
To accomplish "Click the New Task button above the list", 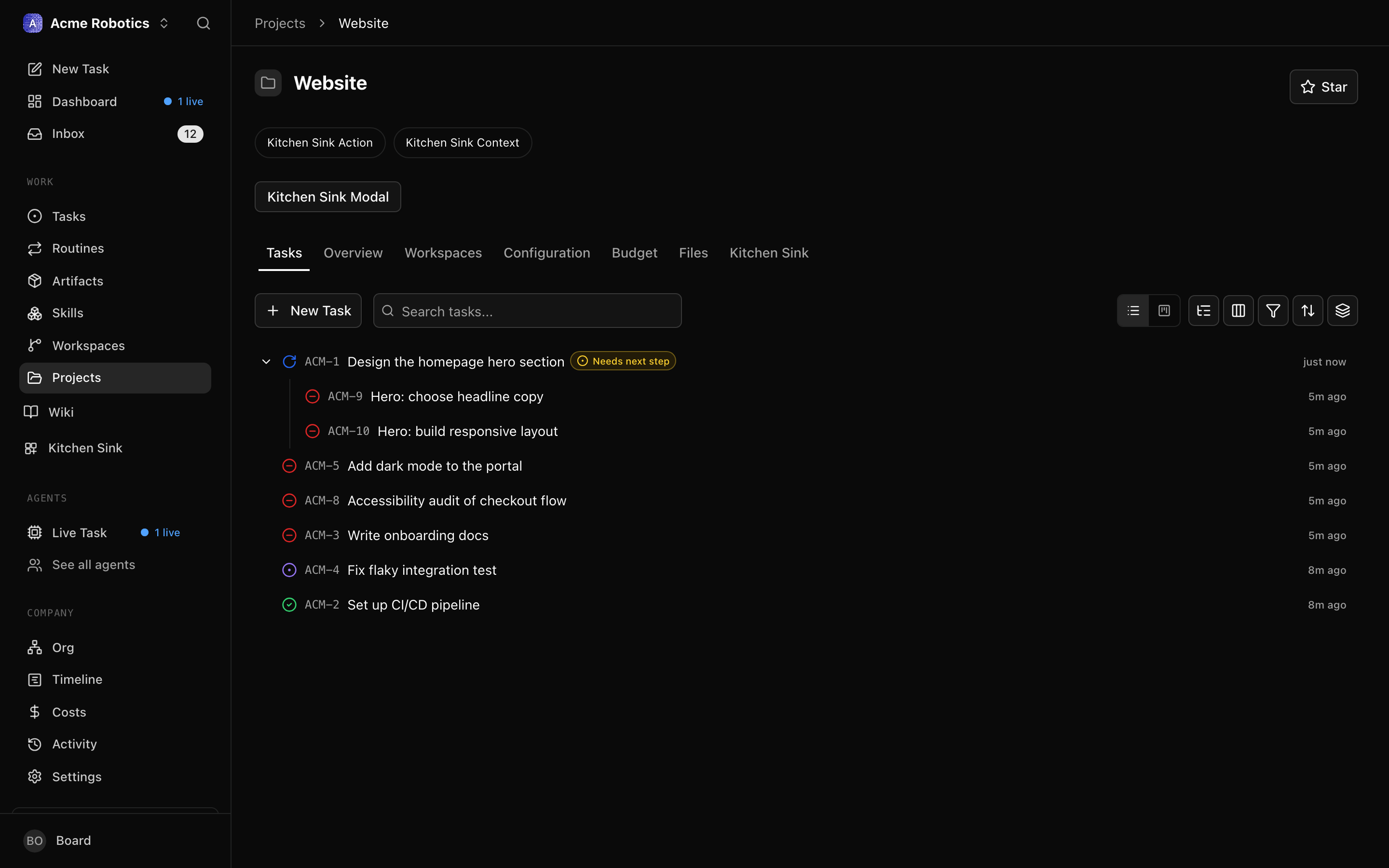I will [x=308, y=311].
